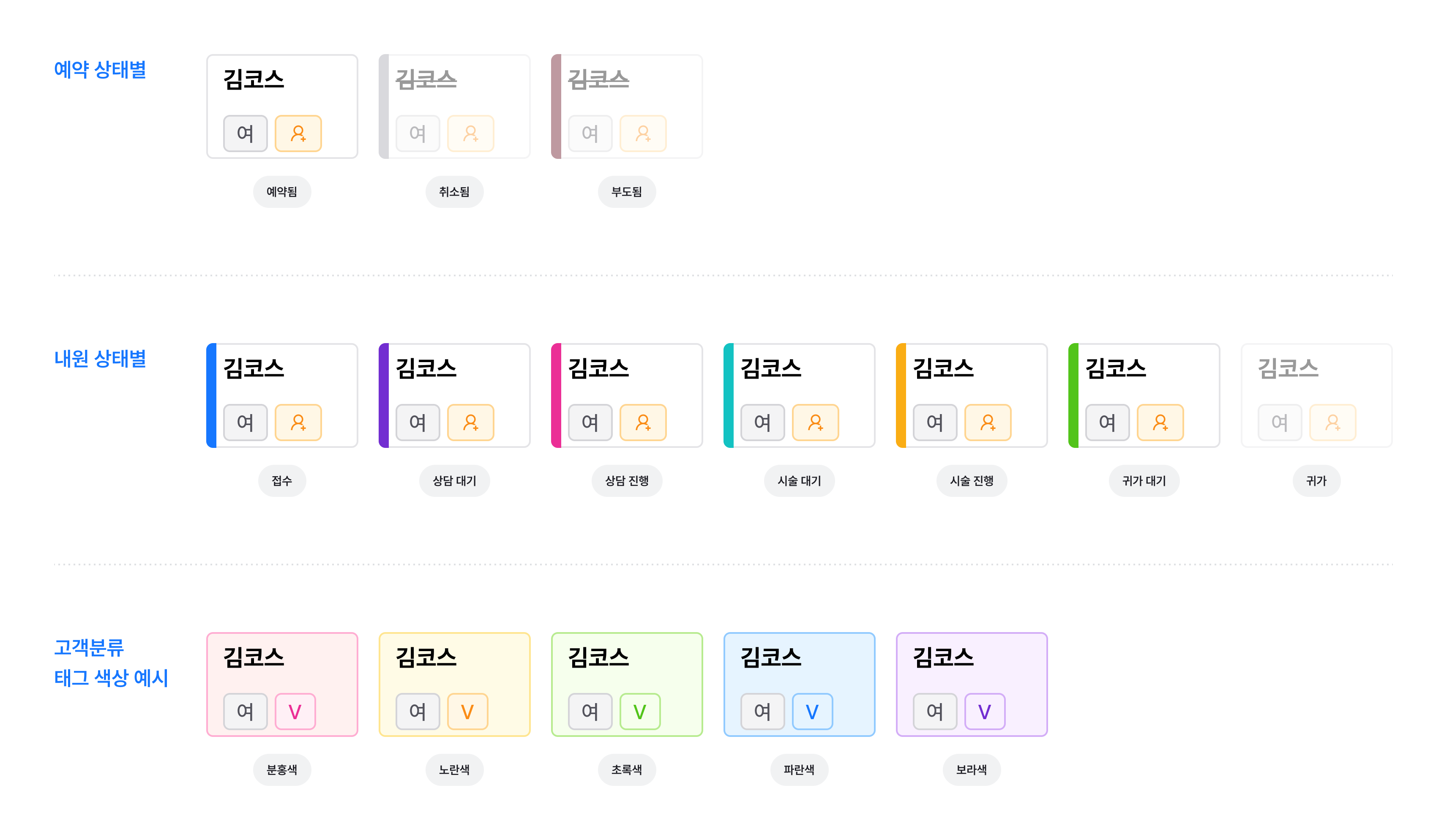
Task: Click the 노란색 color label pill
Action: pos(454,769)
